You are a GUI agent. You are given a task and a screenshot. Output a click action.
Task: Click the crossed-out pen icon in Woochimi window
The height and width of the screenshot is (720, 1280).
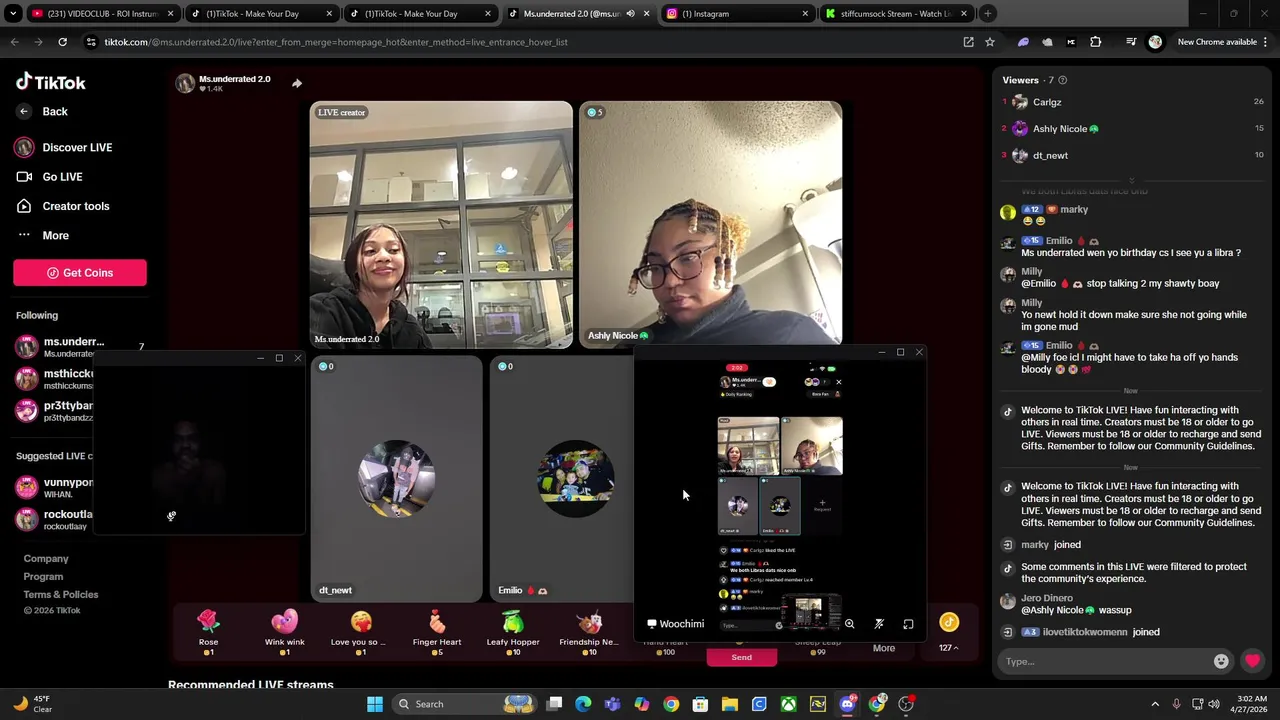(879, 624)
